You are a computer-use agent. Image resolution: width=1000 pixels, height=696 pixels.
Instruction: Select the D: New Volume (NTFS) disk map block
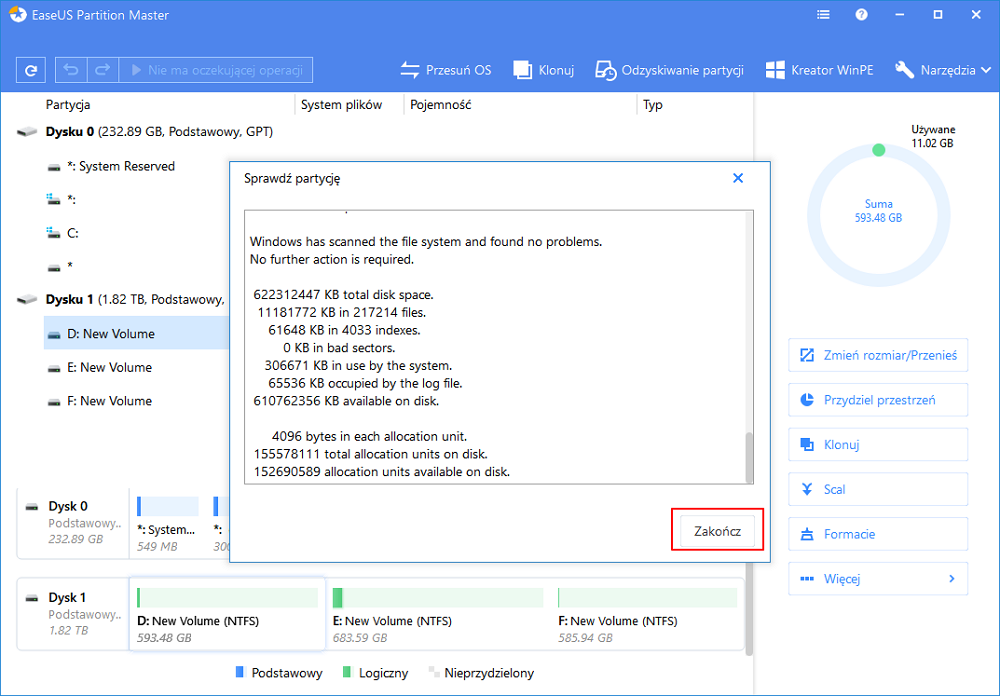(x=227, y=614)
